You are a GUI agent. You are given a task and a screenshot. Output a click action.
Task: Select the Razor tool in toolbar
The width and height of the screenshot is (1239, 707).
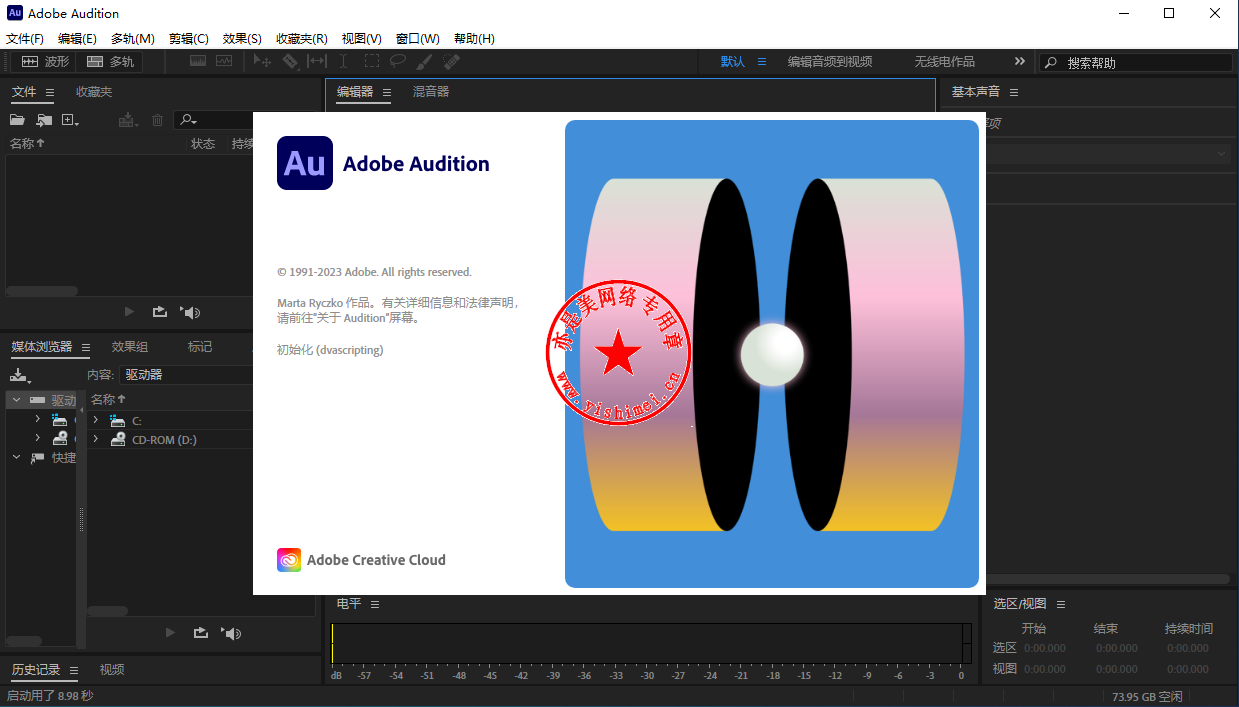tap(290, 61)
